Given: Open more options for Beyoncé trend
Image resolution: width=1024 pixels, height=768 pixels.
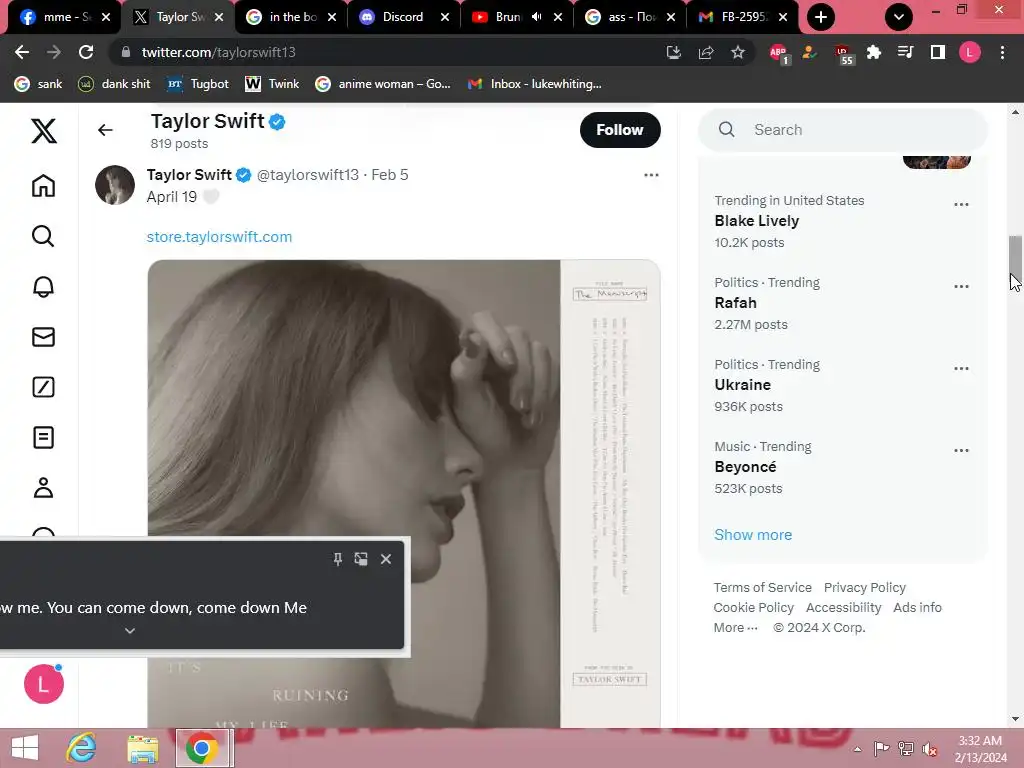Looking at the screenshot, I should tap(961, 451).
